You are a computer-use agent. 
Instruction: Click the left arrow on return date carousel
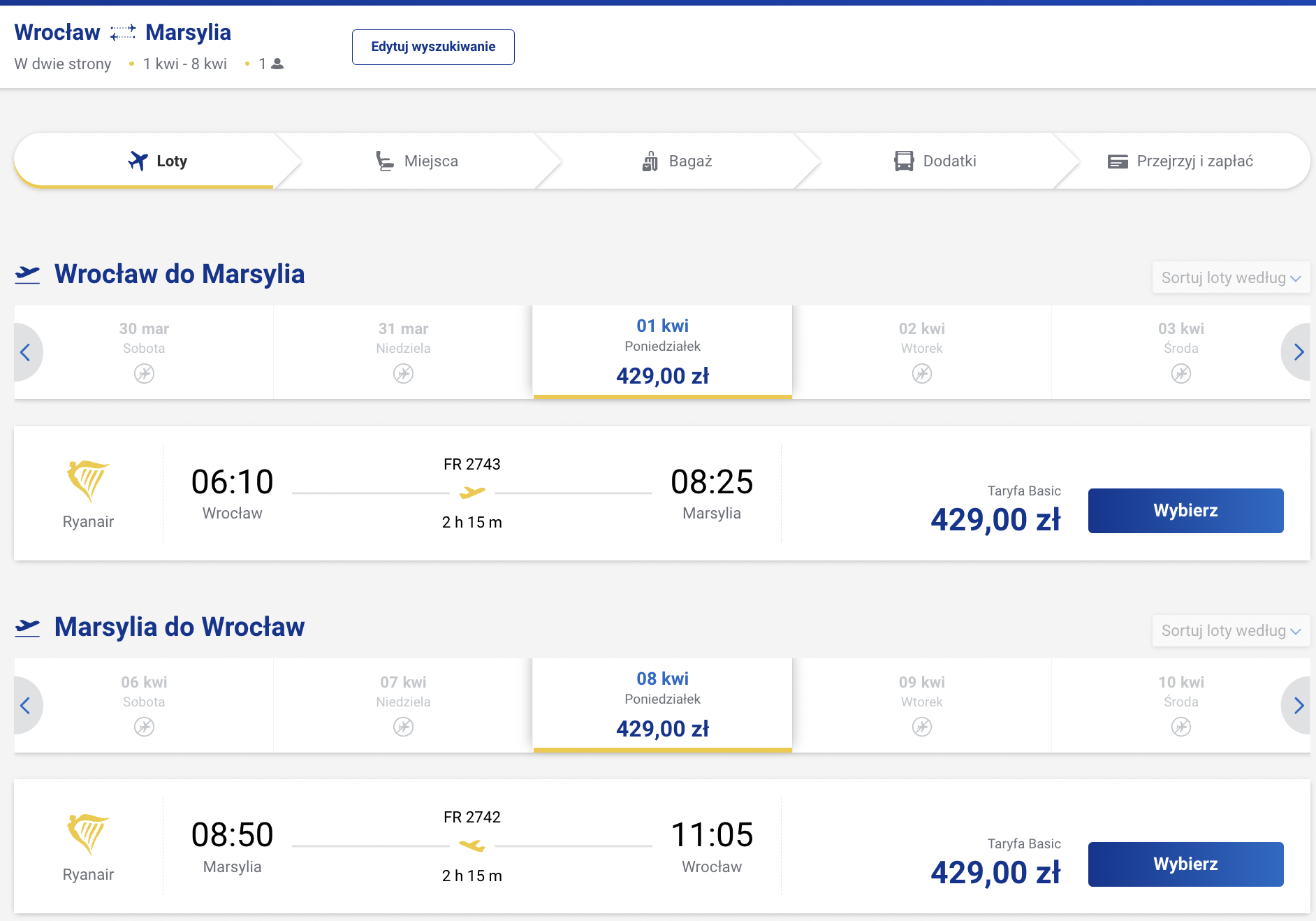pos(26,706)
